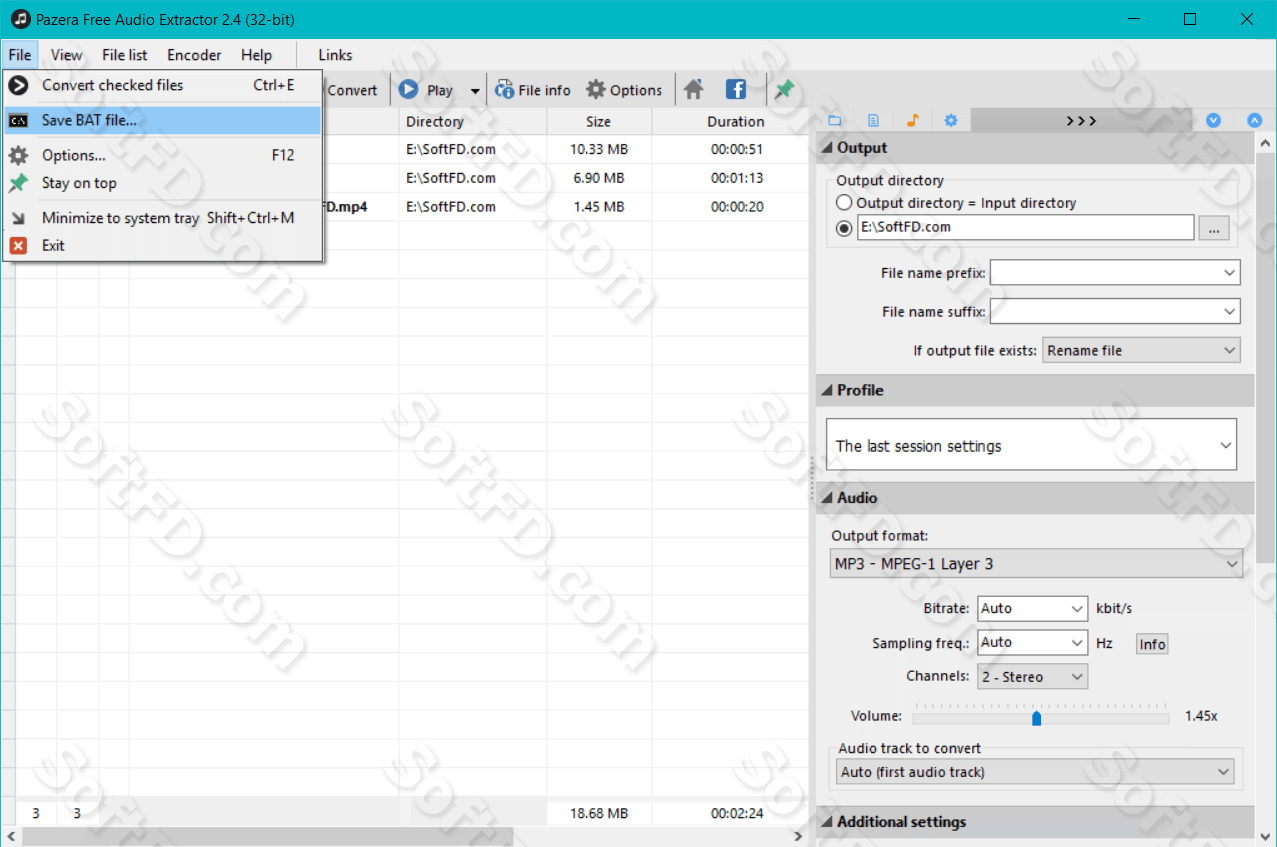The image size is (1277, 847).
Task: Select the file row sized 6.90 MB
Action: [600, 178]
